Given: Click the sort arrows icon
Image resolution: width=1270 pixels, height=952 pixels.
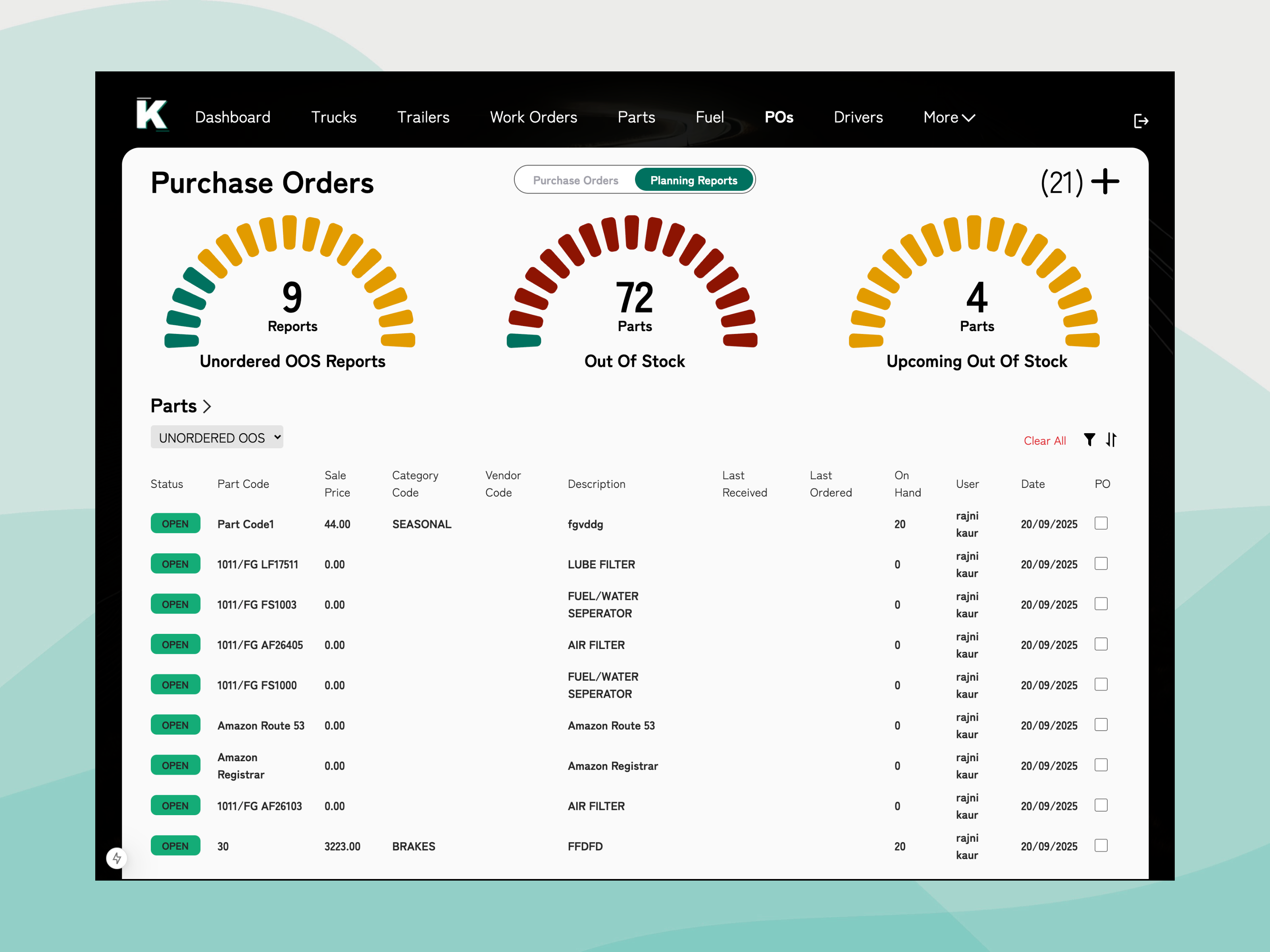Looking at the screenshot, I should click(x=1112, y=440).
